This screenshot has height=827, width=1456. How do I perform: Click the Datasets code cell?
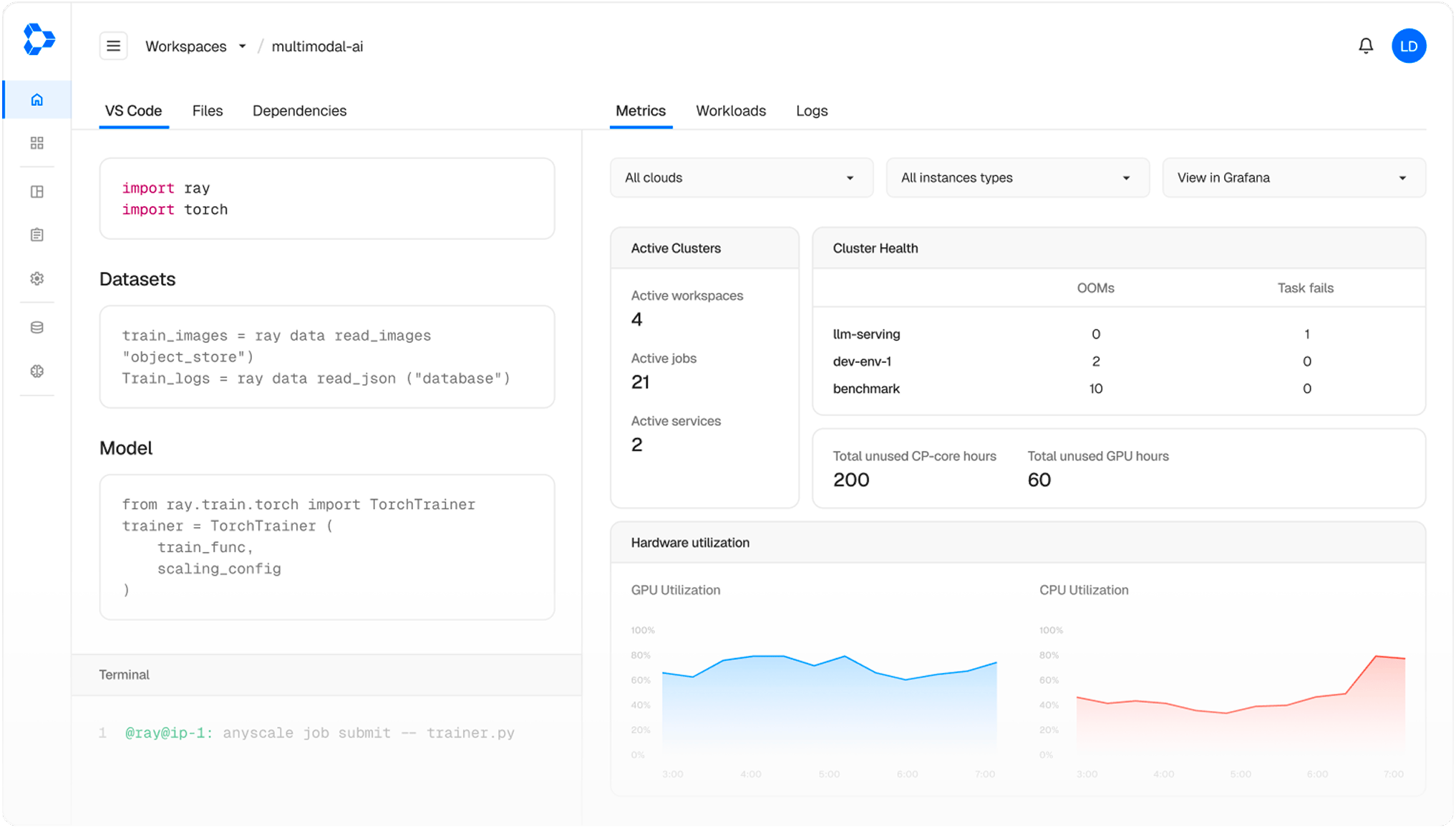[x=327, y=357]
